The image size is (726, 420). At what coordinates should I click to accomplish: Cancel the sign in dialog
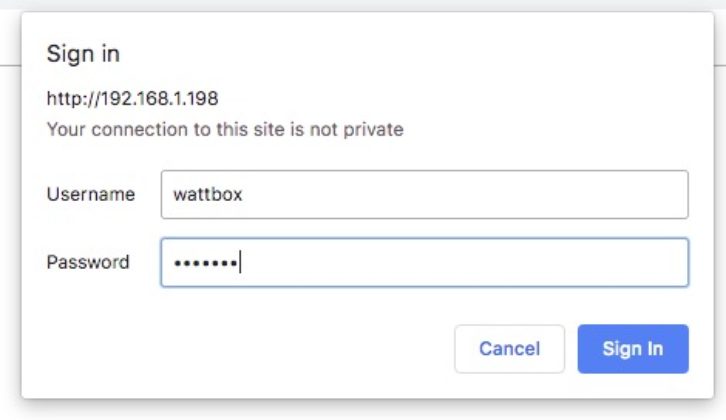click(x=509, y=349)
